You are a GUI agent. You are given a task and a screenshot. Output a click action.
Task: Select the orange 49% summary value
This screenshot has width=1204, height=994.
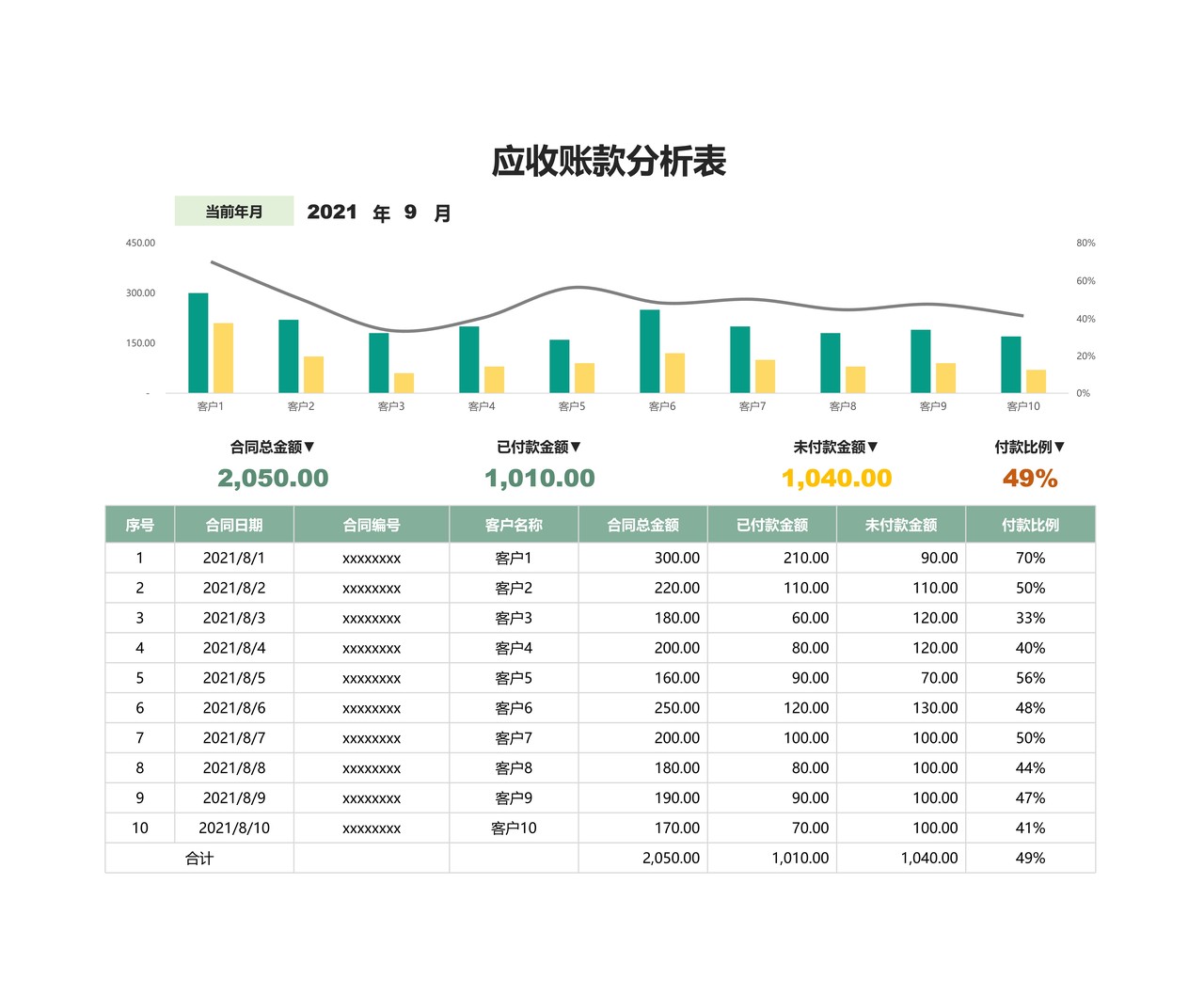1030,478
